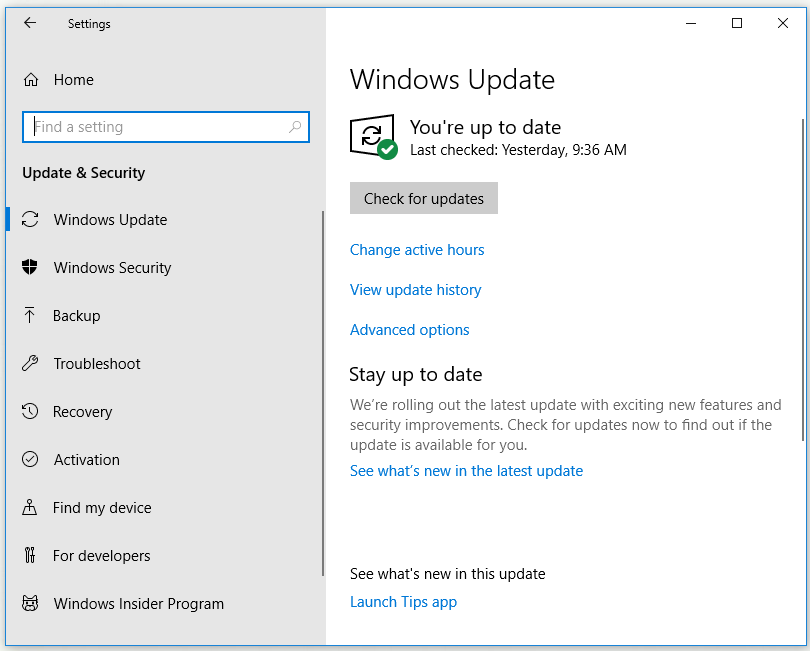Click Check for updates button
The width and height of the screenshot is (810, 651).
(x=424, y=198)
